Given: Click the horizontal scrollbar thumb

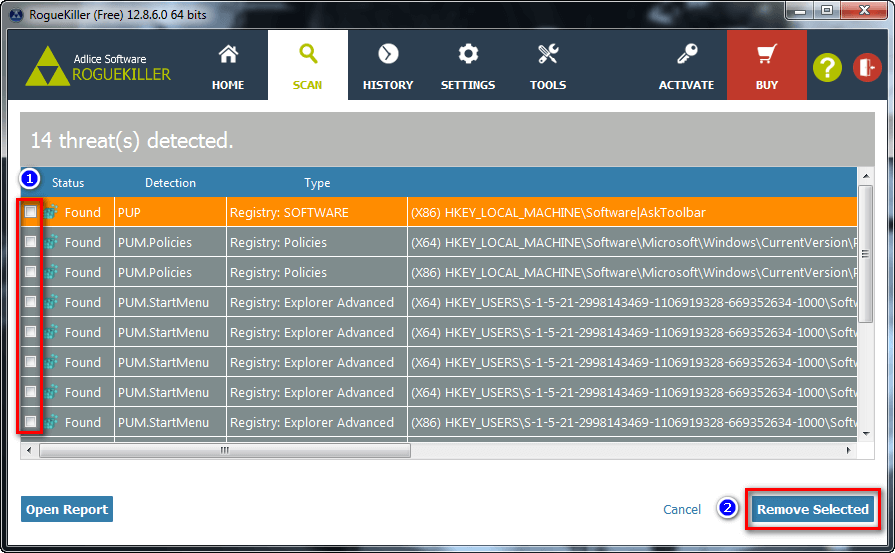Looking at the screenshot, I should tap(224, 451).
